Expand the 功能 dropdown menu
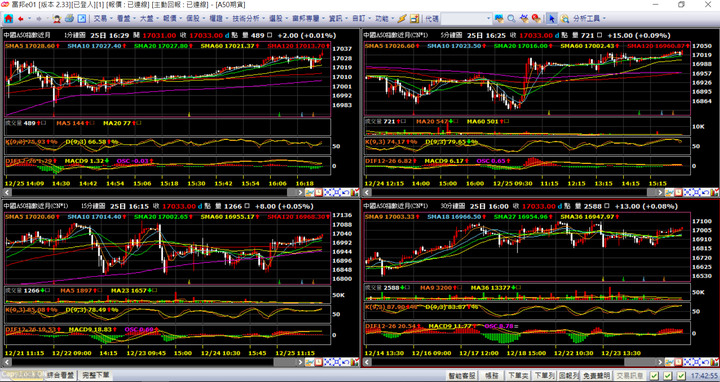 pyautogui.click(x=393, y=19)
